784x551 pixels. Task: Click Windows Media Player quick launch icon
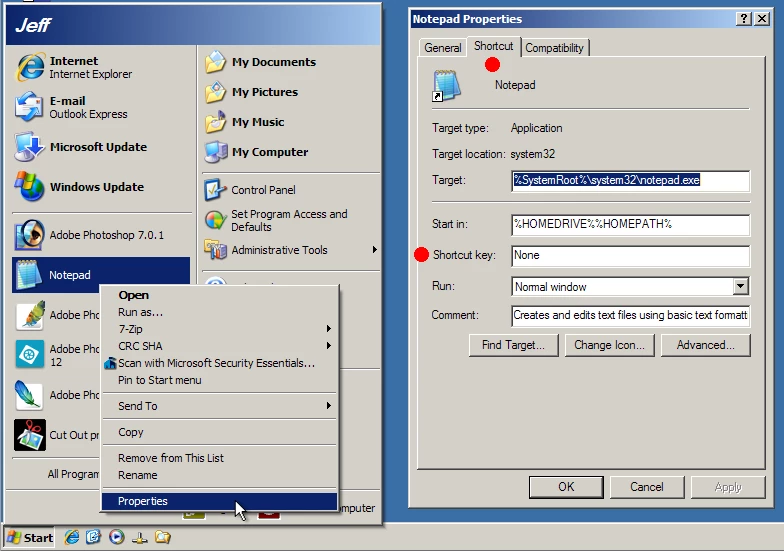point(116,537)
